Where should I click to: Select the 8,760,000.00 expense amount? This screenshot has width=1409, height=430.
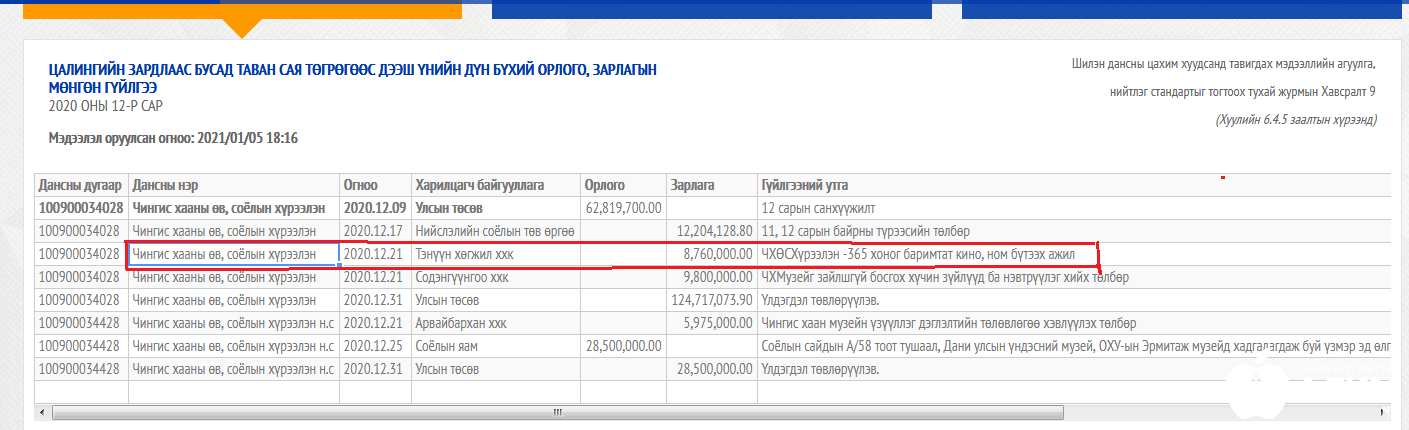coord(710,255)
